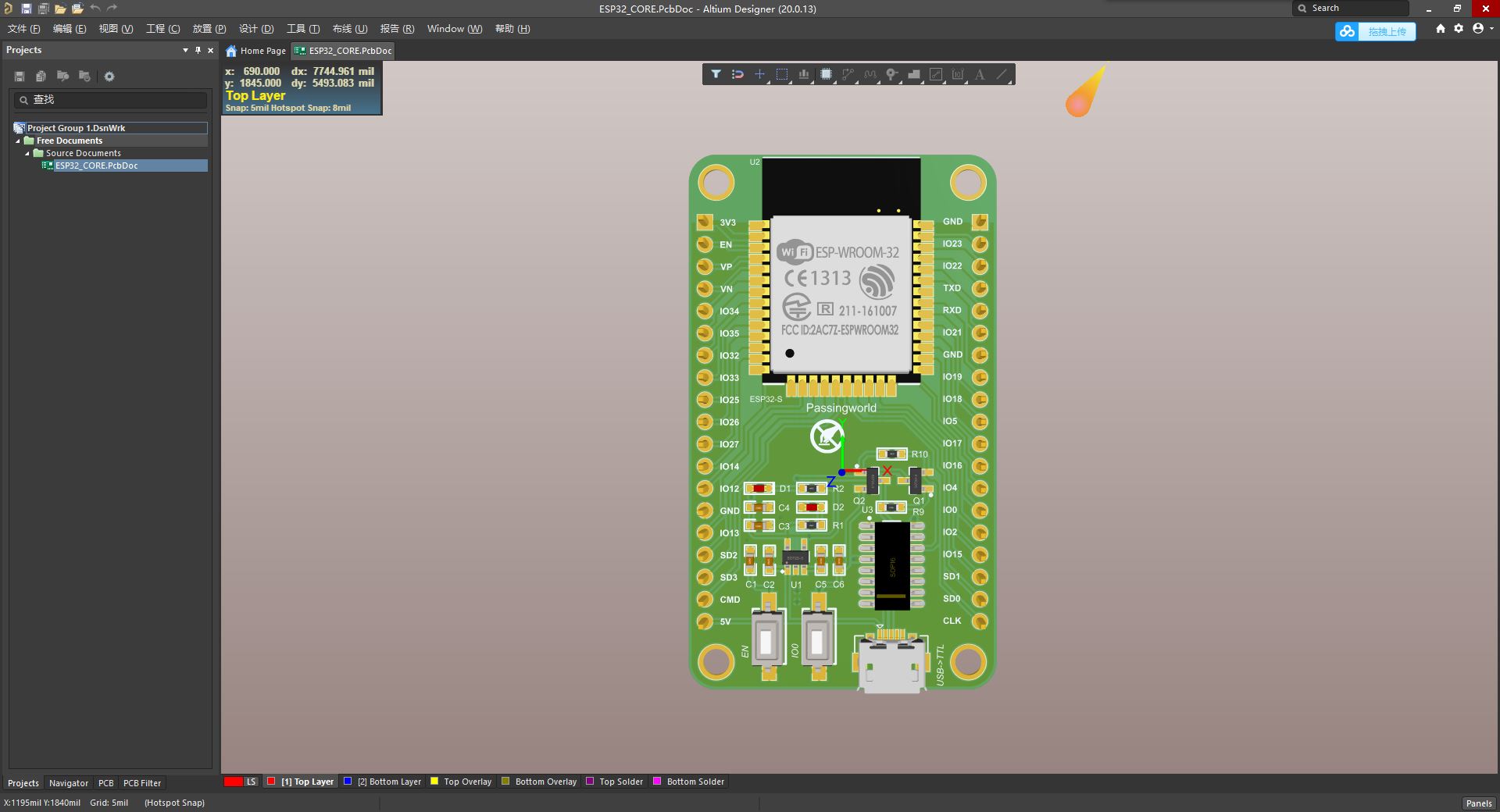Click the Open Project folder icon
1500x812 pixels.
click(77, 9)
